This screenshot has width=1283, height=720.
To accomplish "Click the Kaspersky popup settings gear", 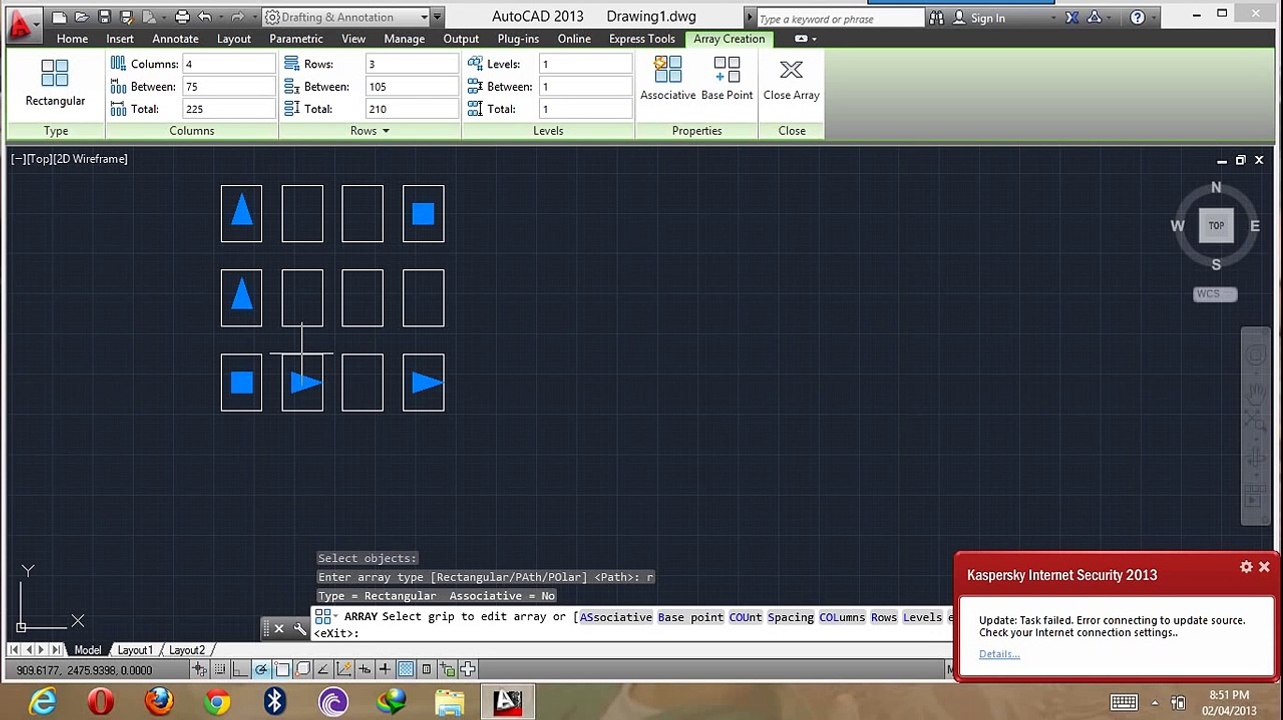I will pos(1246,567).
